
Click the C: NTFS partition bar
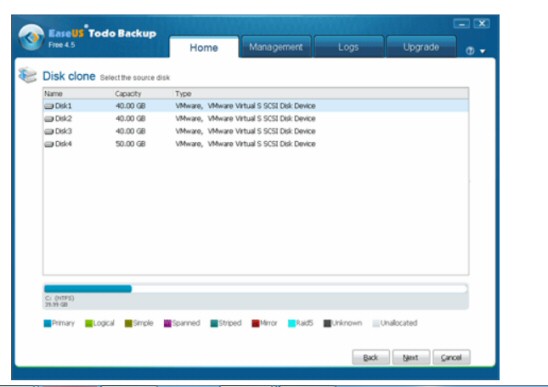click(x=88, y=289)
